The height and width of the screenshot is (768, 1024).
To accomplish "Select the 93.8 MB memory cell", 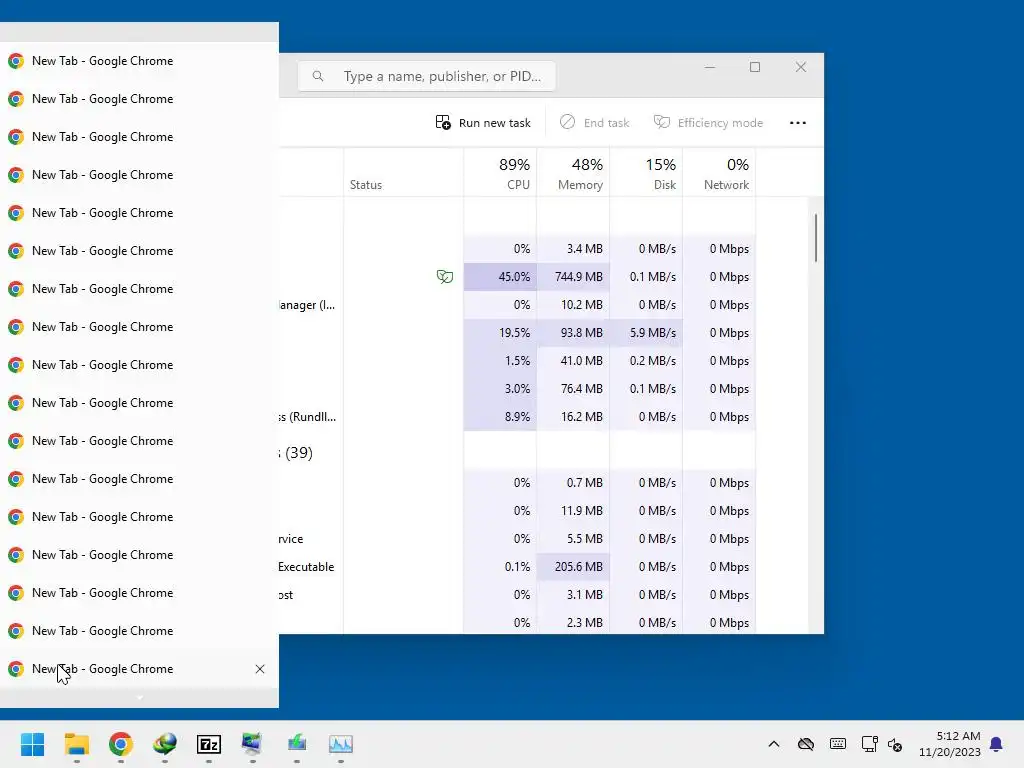I will click(573, 333).
